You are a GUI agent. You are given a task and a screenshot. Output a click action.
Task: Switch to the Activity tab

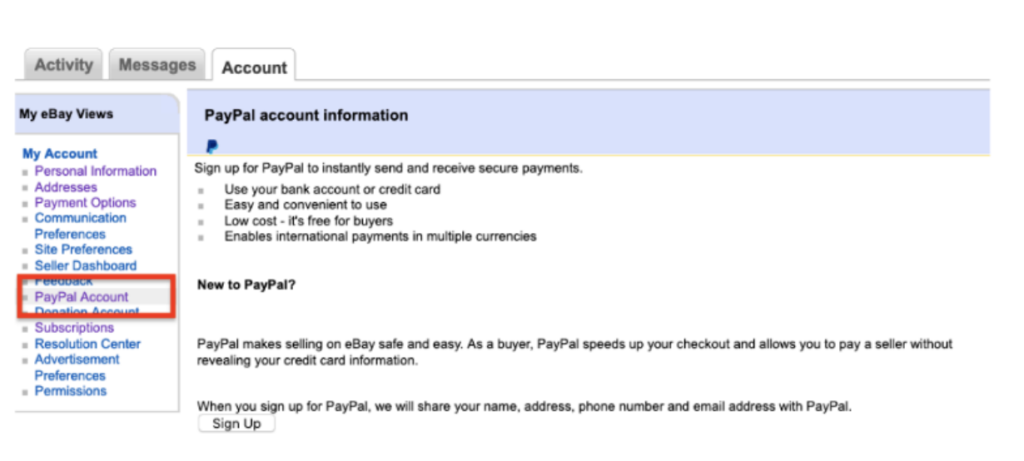point(63,65)
